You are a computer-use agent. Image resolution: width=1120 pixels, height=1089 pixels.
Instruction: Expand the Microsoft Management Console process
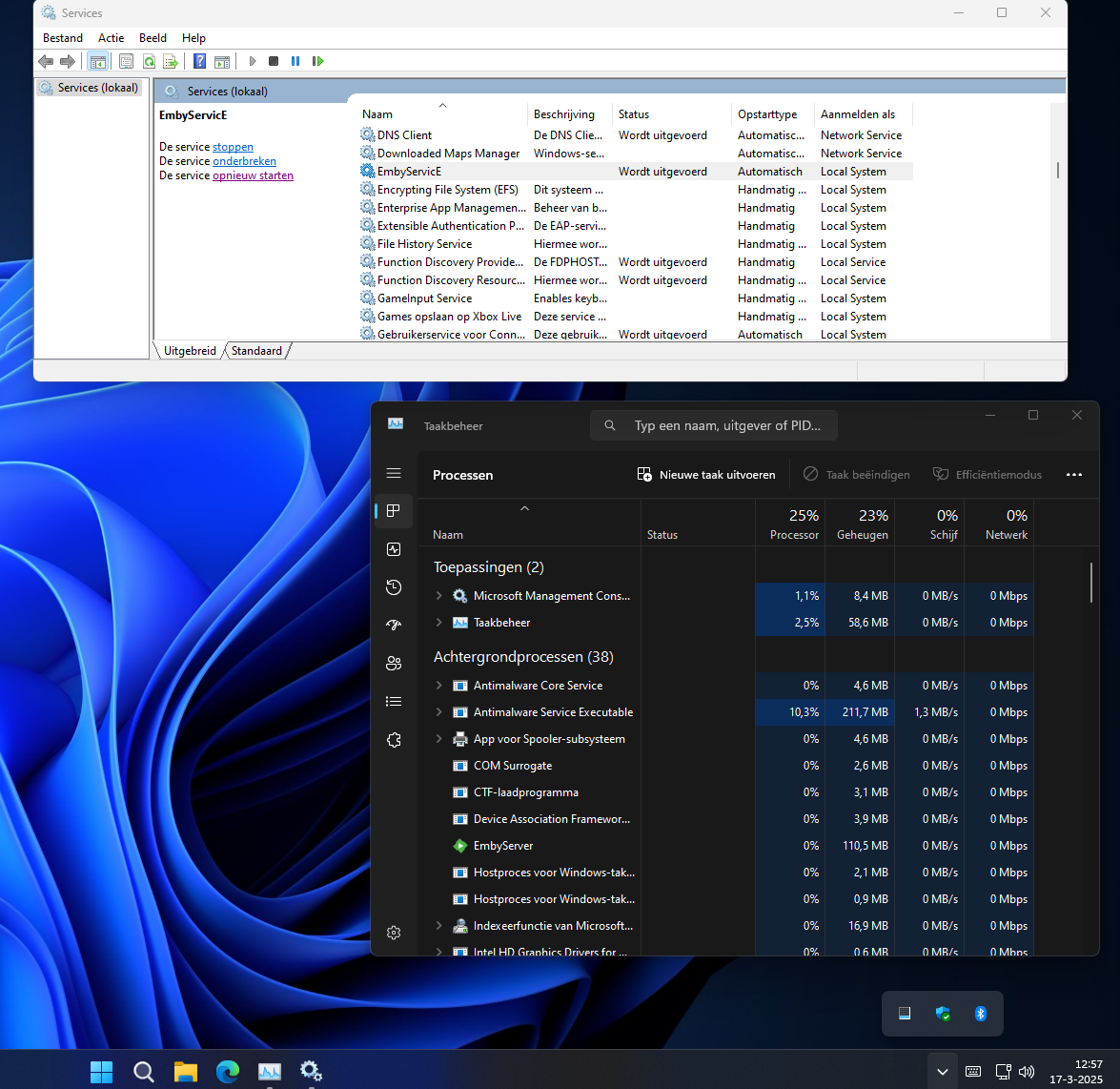click(438, 596)
